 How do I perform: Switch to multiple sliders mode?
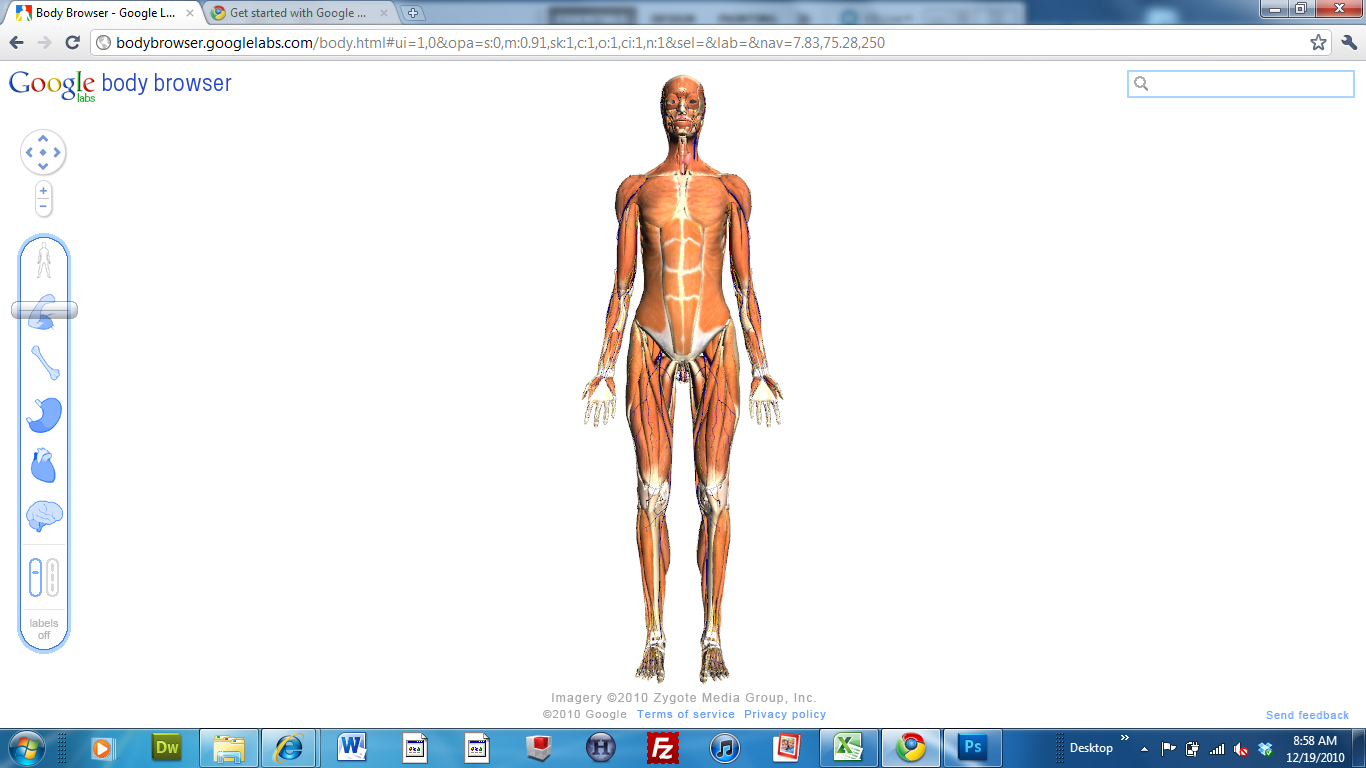click(x=53, y=577)
